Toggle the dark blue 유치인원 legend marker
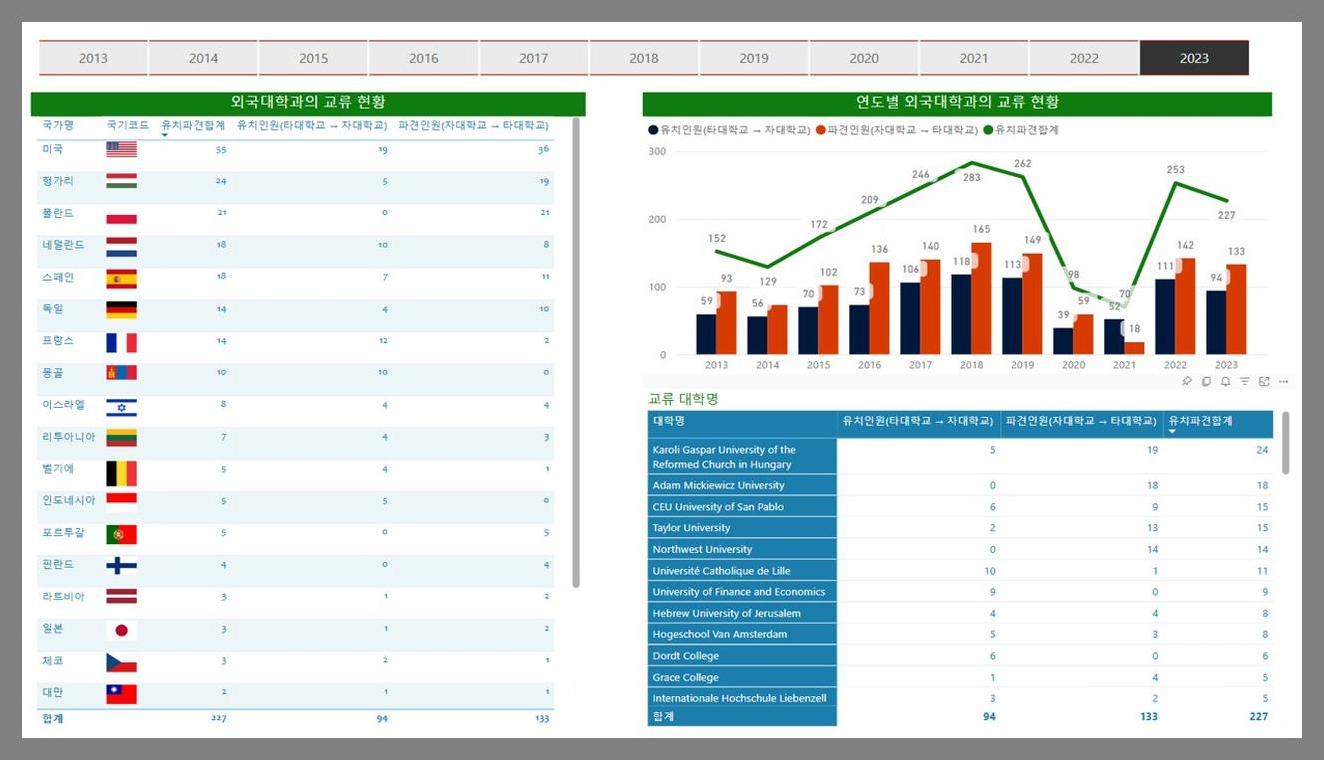Image resolution: width=1324 pixels, height=760 pixels. coord(653,130)
